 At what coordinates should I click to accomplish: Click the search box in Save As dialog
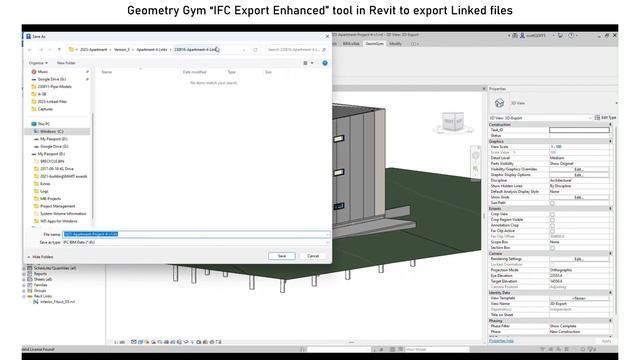(x=297, y=49)
